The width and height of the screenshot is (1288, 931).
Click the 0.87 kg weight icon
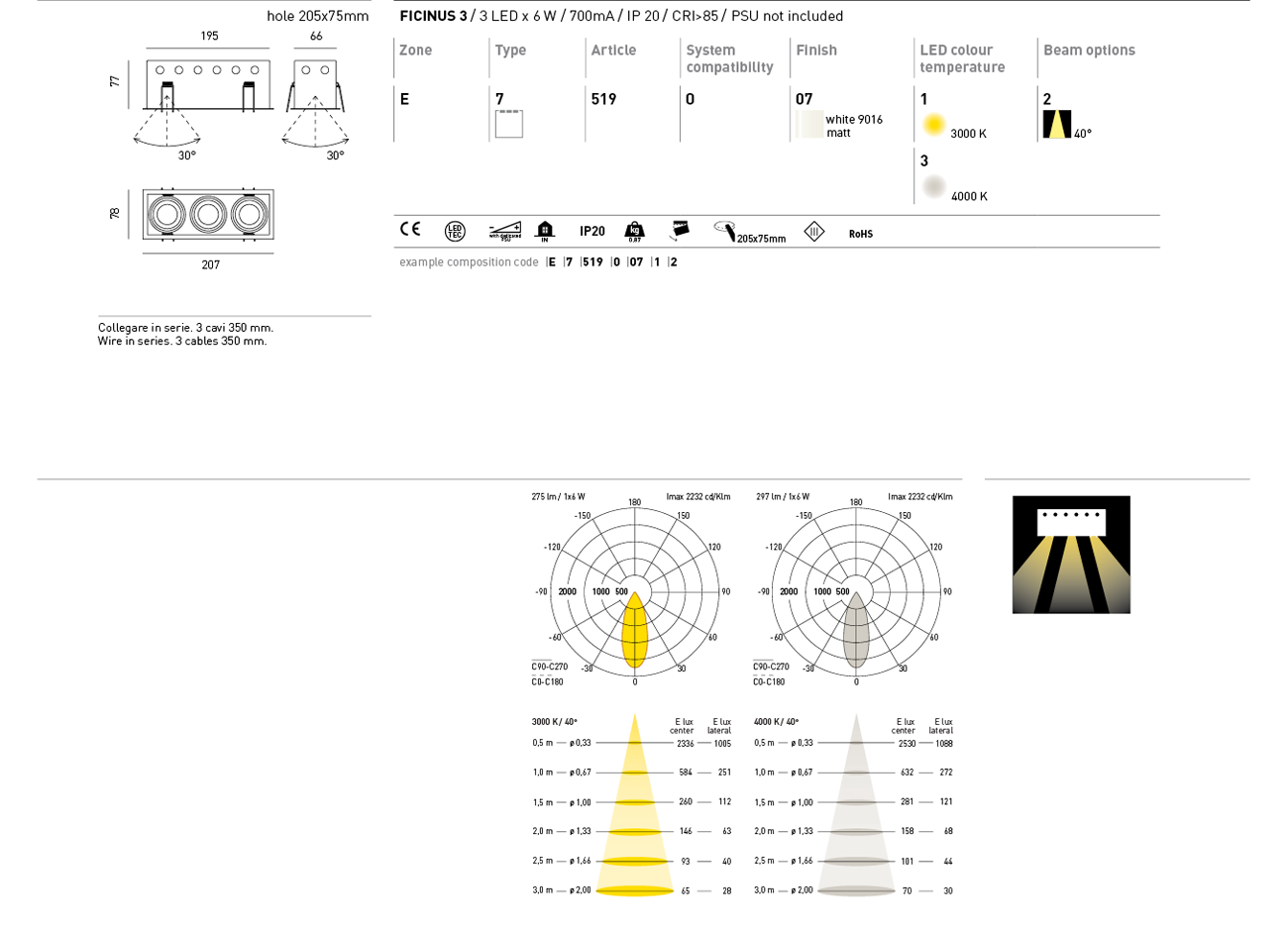tap(634, 232)
